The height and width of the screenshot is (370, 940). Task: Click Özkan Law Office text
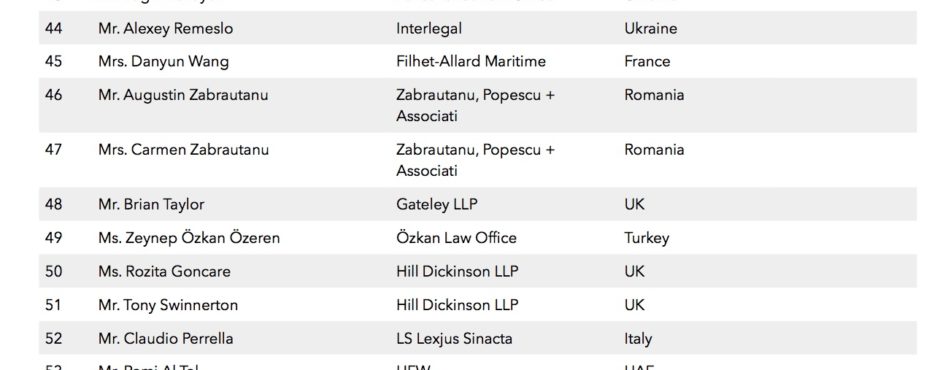click(x=456, y=237)
